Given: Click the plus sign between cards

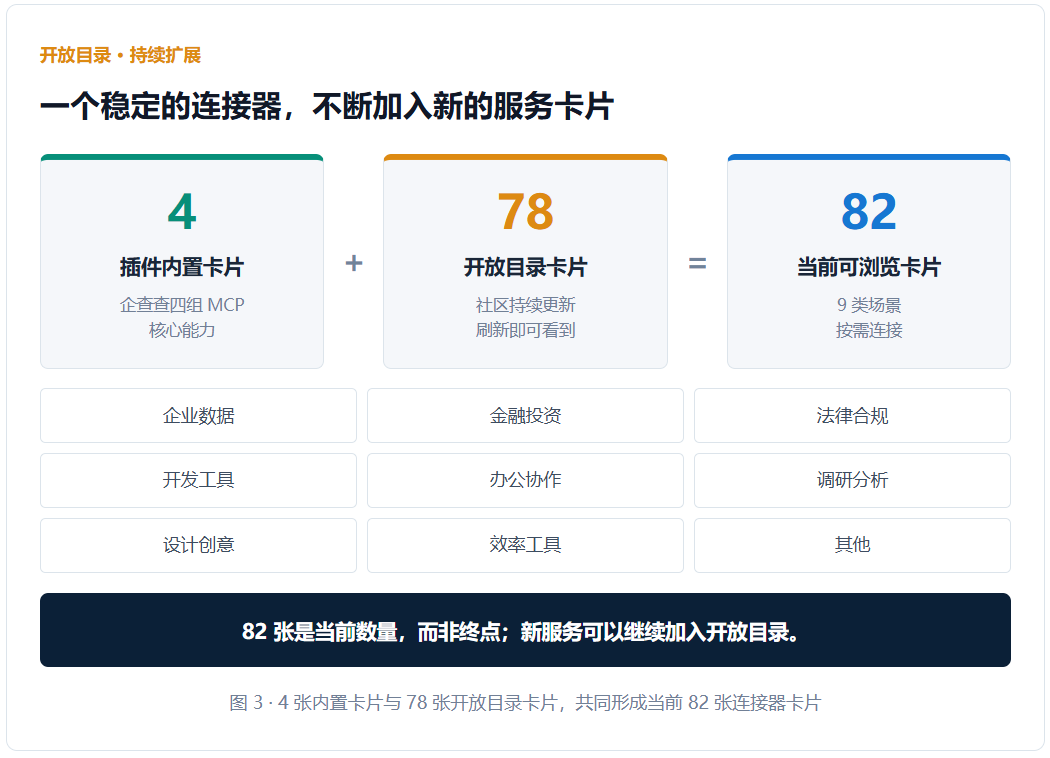Looking at the screenshot, I should point(354,263).
